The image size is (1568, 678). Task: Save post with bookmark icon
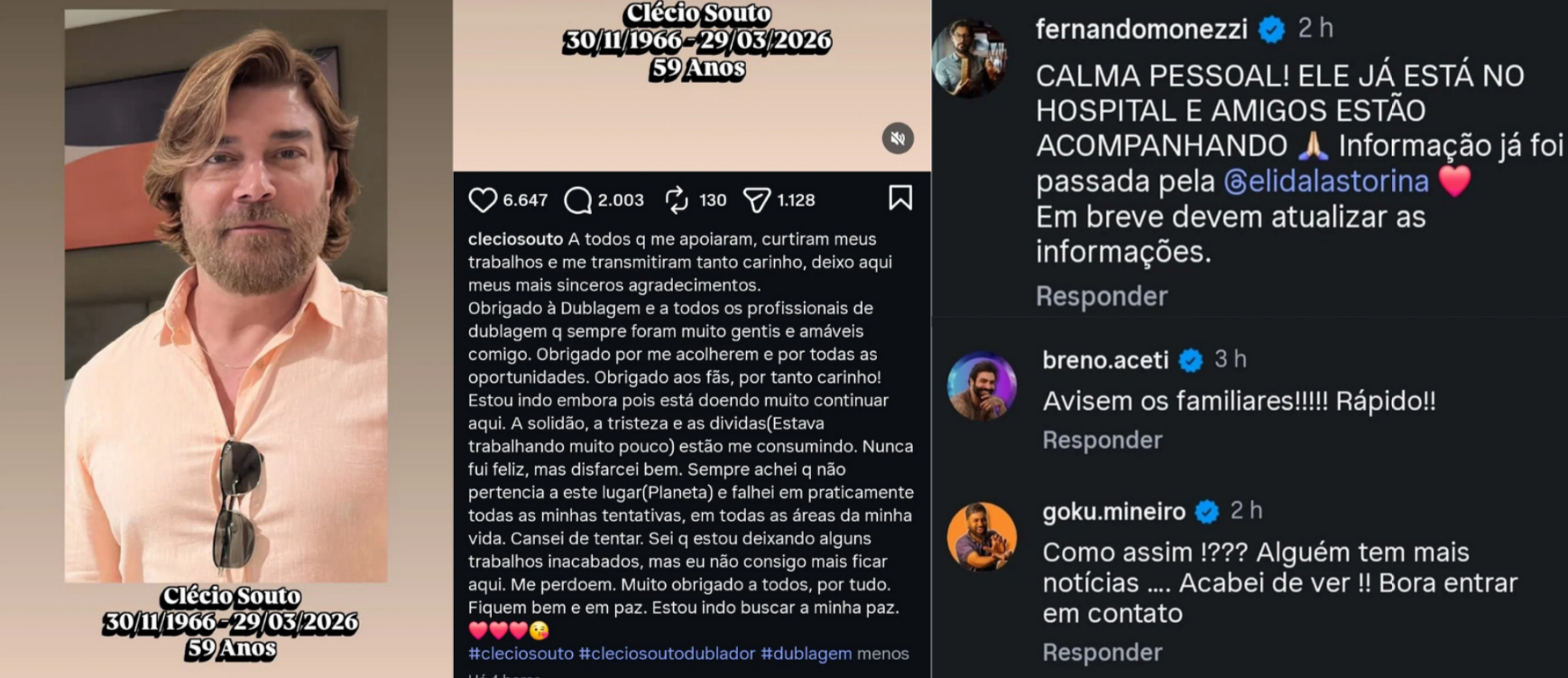tap(899, 198)
